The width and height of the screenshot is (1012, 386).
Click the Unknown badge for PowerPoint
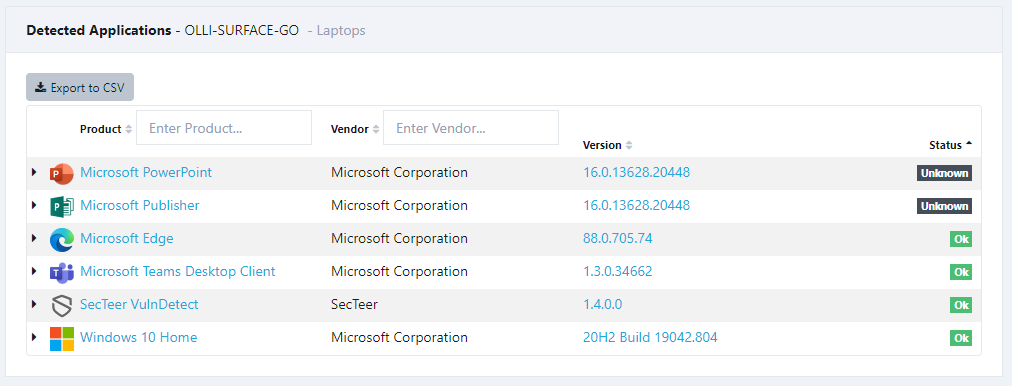coord(944,173)
